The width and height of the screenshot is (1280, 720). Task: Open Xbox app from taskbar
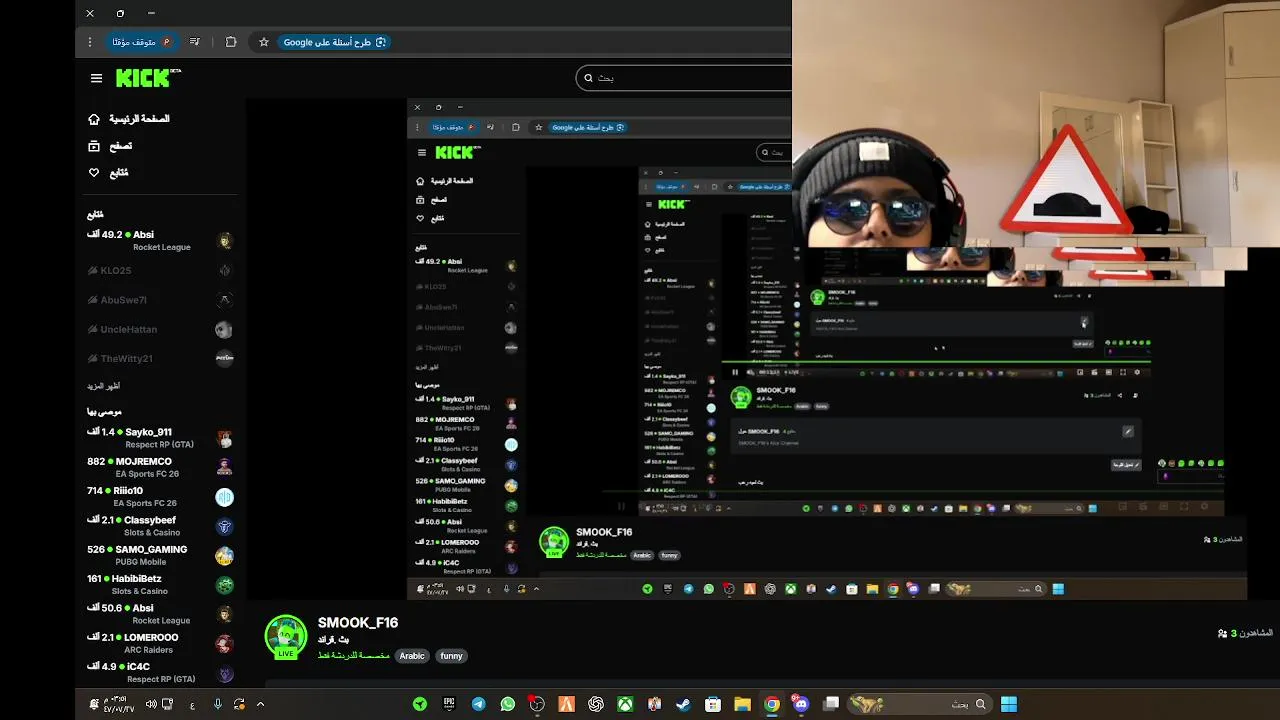pos(625,704)
